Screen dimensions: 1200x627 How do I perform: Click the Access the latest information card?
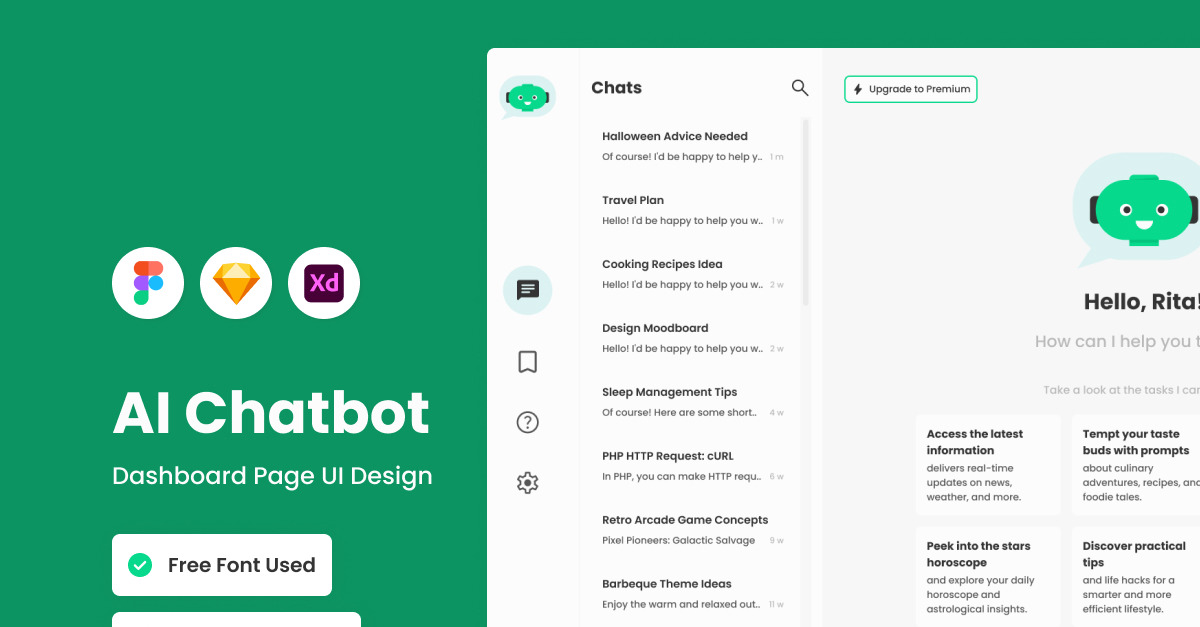pos(988,465)
